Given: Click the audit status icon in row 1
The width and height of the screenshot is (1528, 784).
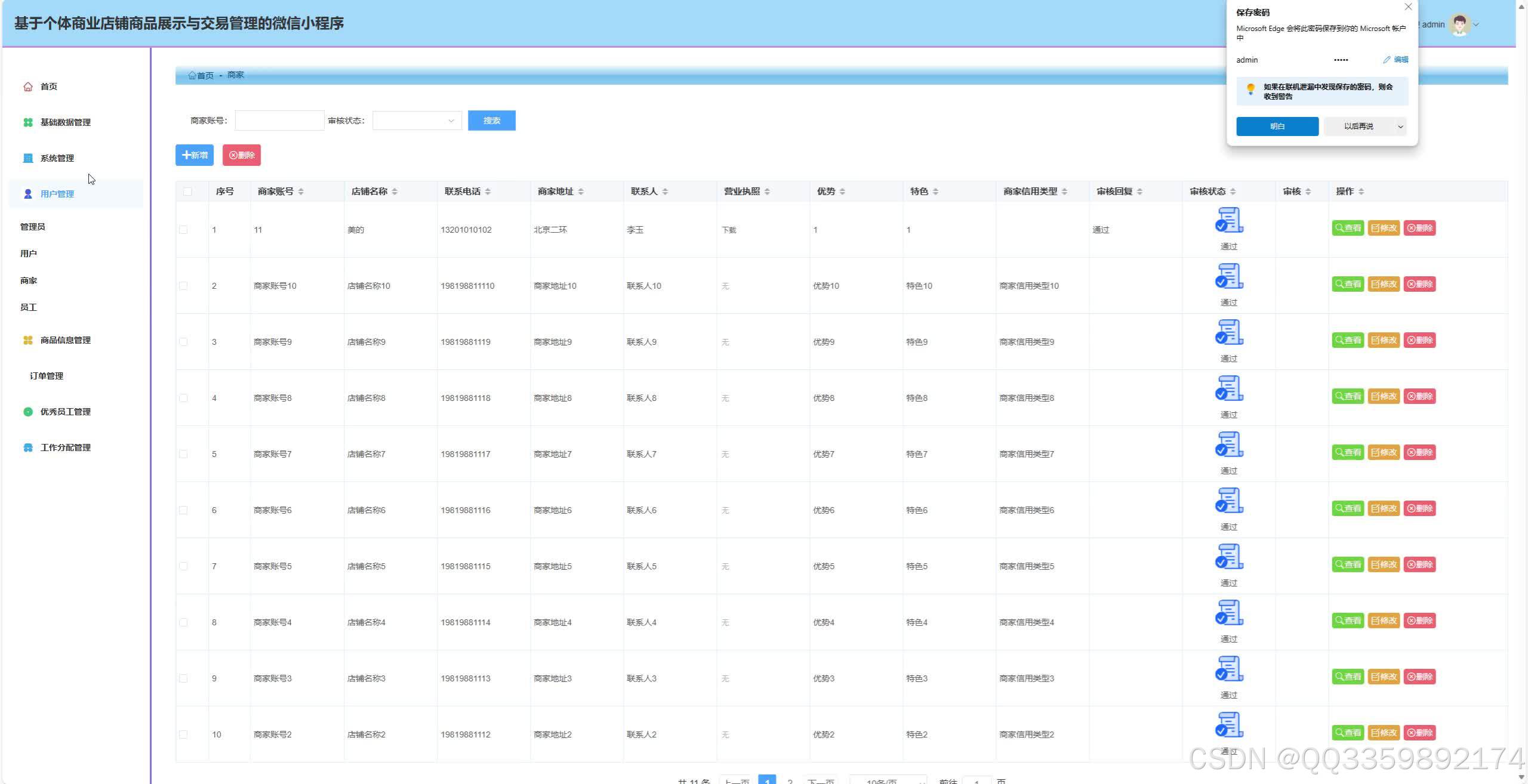Looking at the screenshot, I should pyautogui.click(x=1228, y=220).
